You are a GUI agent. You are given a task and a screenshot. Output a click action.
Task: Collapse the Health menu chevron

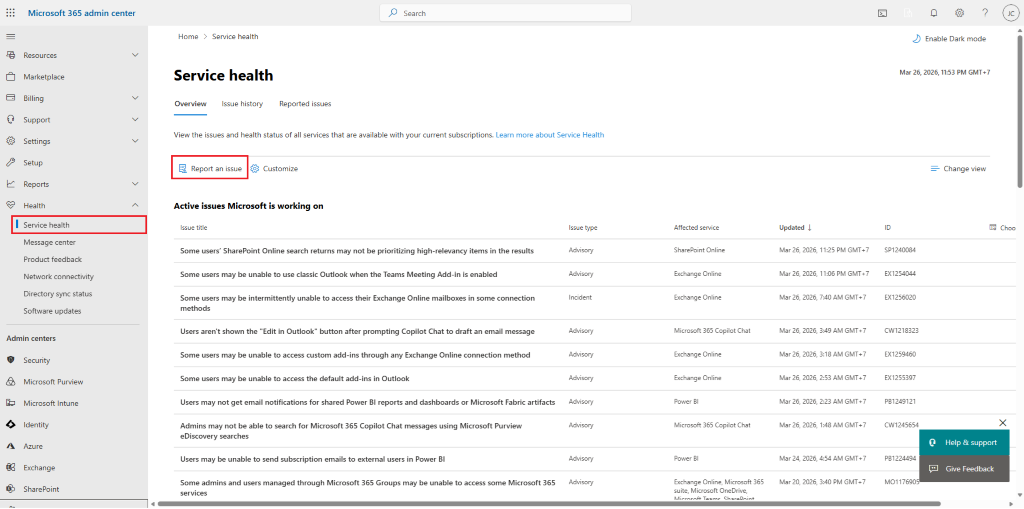tap(135, 205)
